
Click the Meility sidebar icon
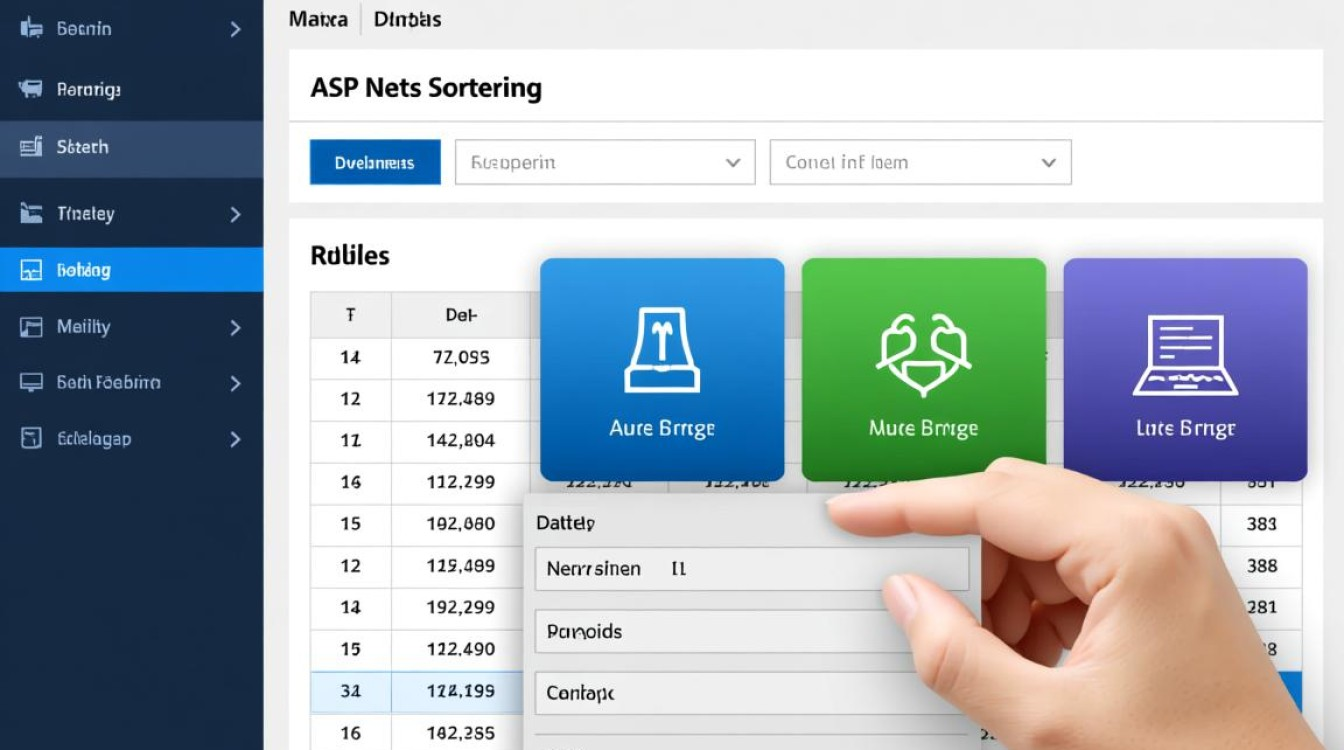[31, 327]
